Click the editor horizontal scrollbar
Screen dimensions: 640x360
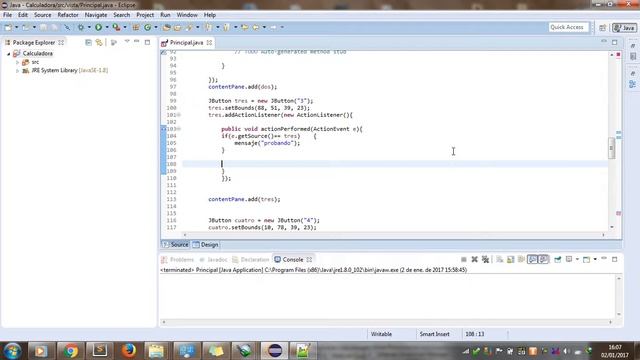point(394,235)
